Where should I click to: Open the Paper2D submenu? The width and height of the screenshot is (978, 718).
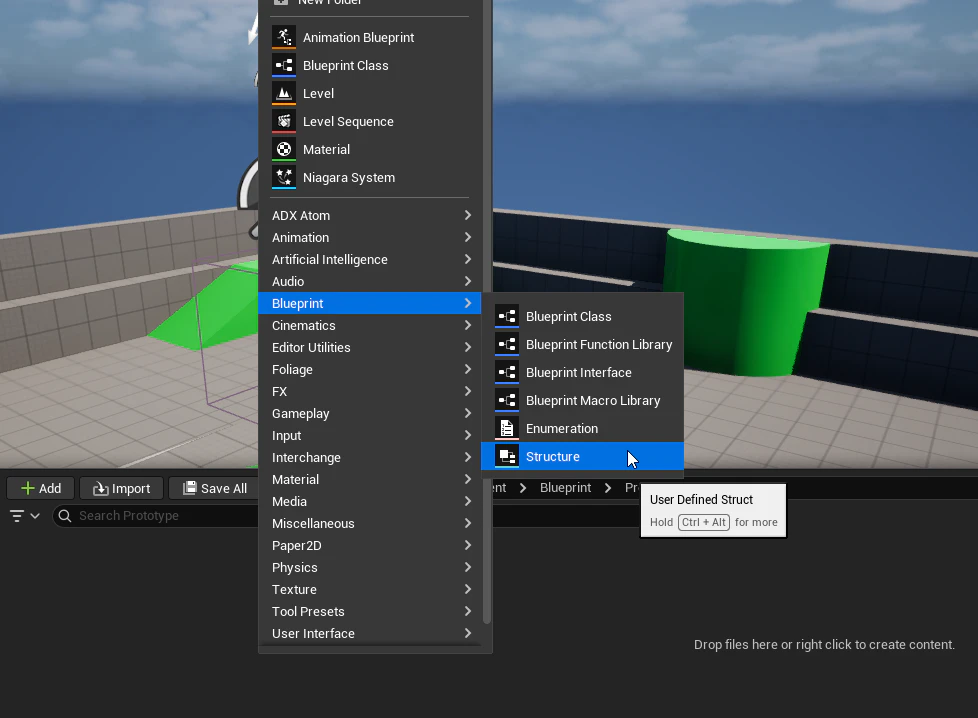[x=370, y=545]
